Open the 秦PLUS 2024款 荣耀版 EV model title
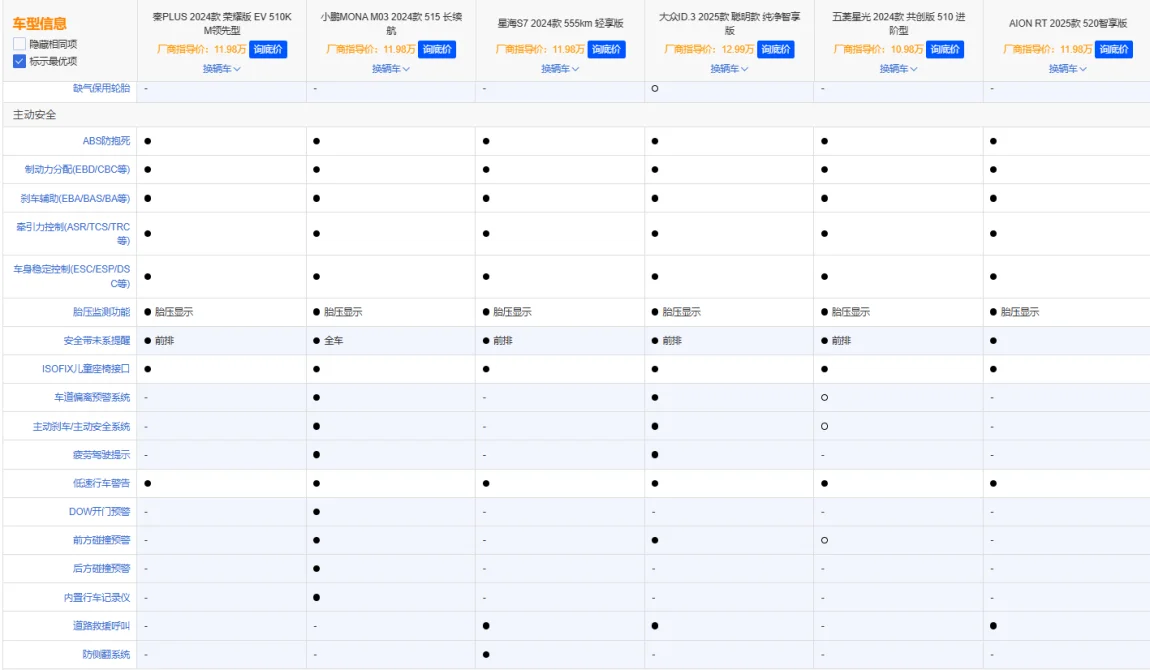 [x=221, y=23]
